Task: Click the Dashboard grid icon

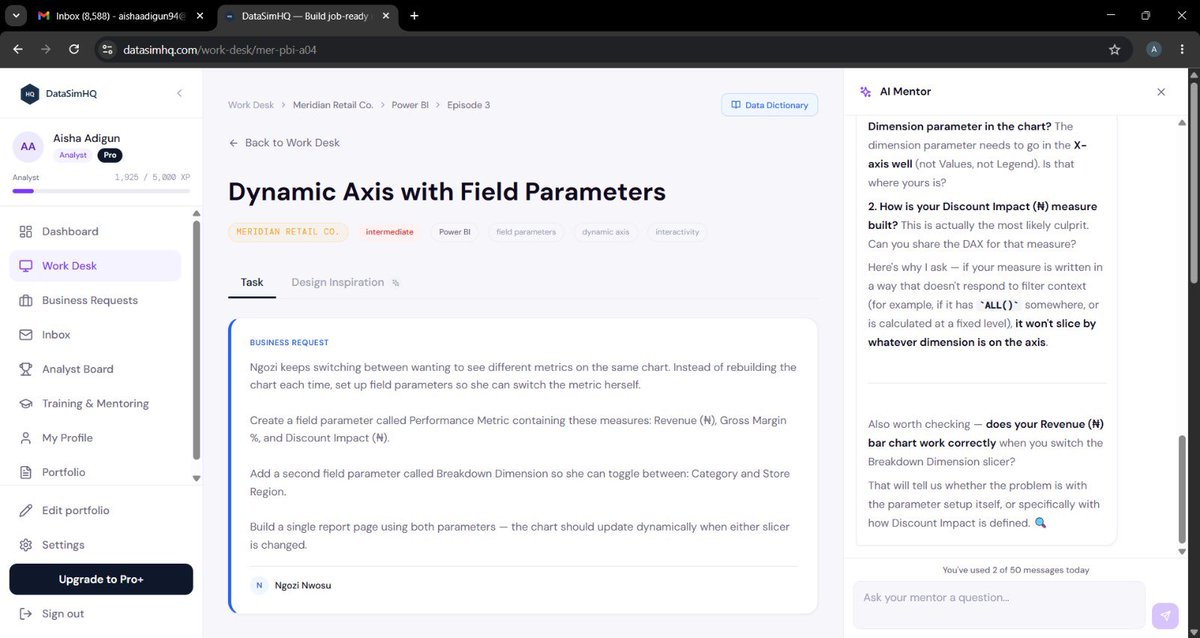Action: (x=26, y=232)
